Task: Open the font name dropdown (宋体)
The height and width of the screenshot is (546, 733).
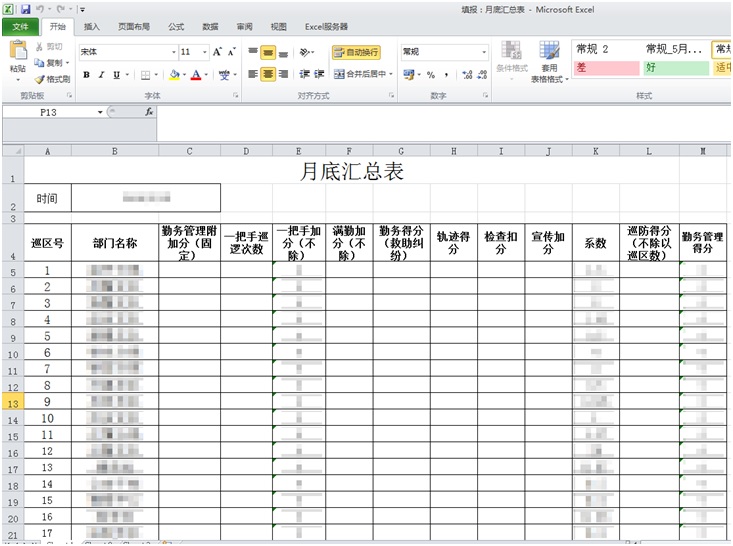Action: [x=173, y=52]
